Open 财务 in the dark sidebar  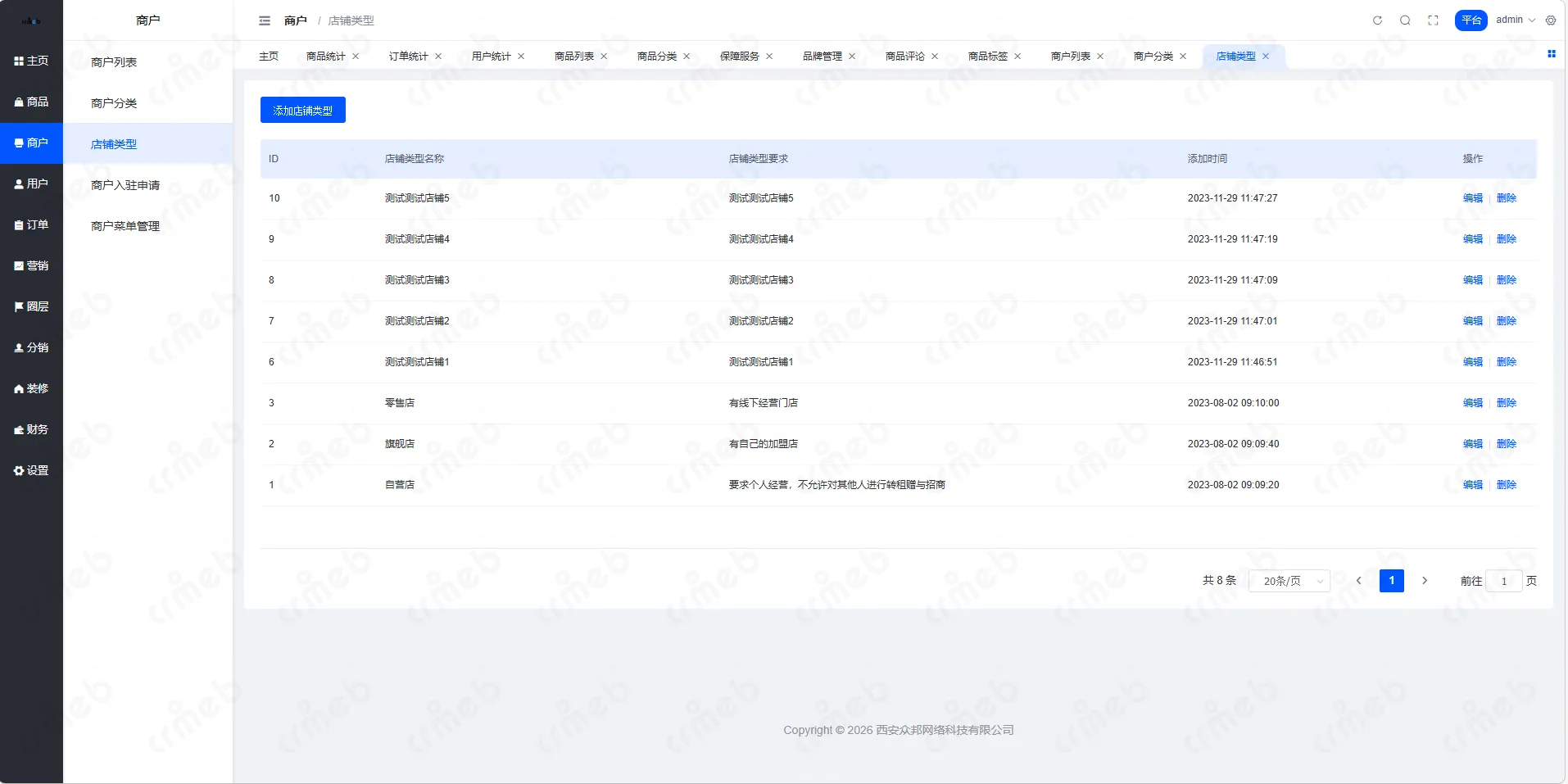point(31,430)
